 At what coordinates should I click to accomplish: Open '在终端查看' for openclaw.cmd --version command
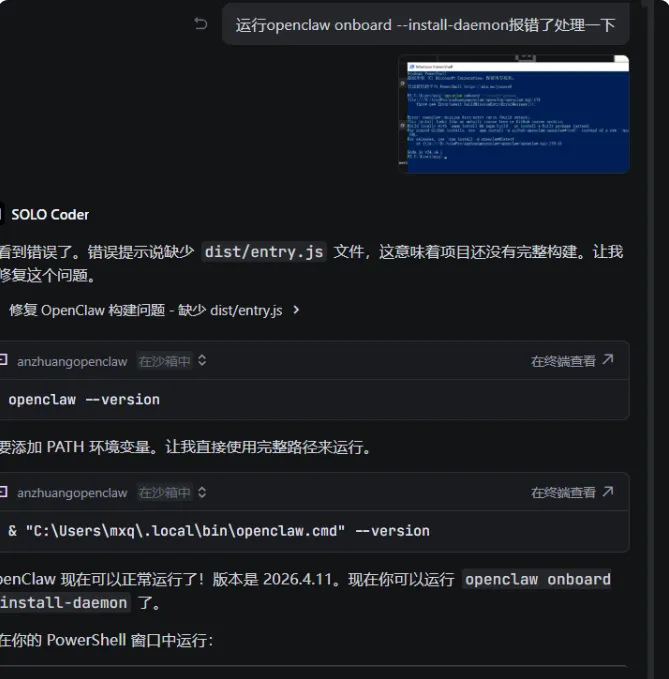(572, 492)
